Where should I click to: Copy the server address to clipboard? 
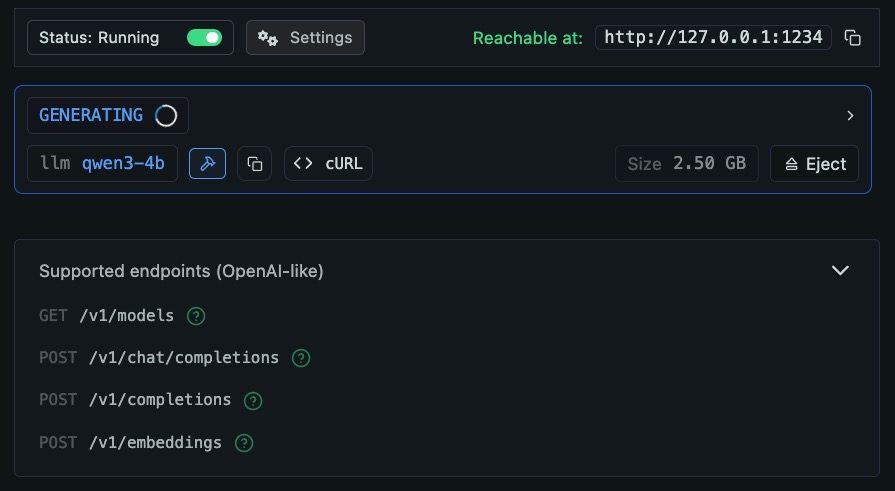(x=852, y=38)
